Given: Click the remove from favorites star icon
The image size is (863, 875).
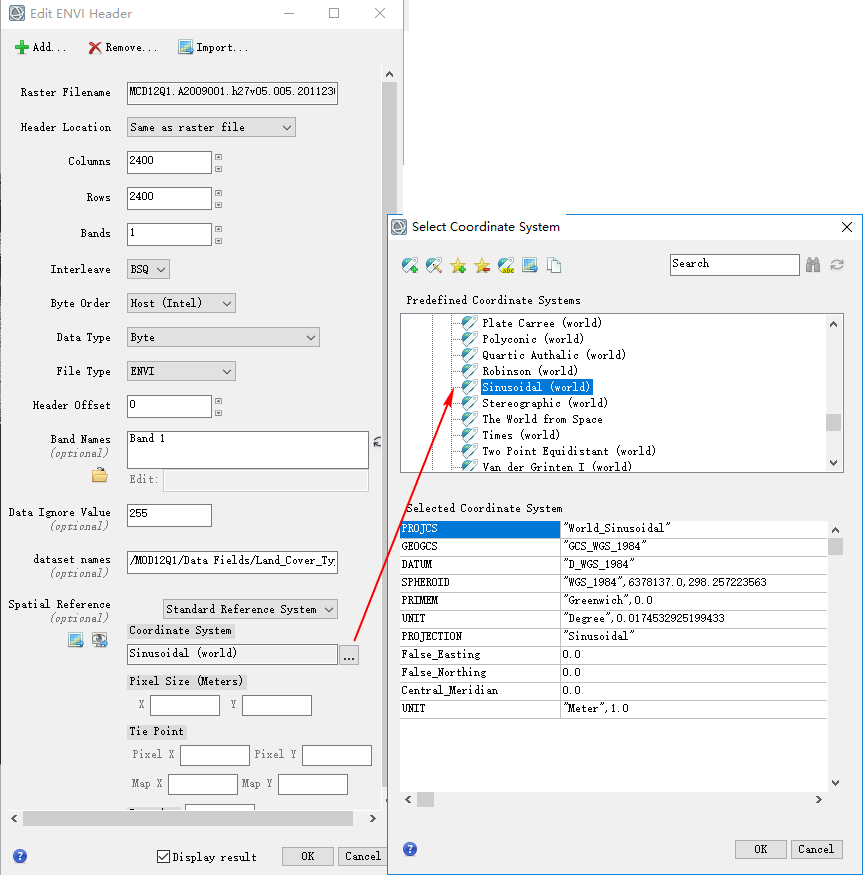Looking at the screenshot, I should coord(482,266).
